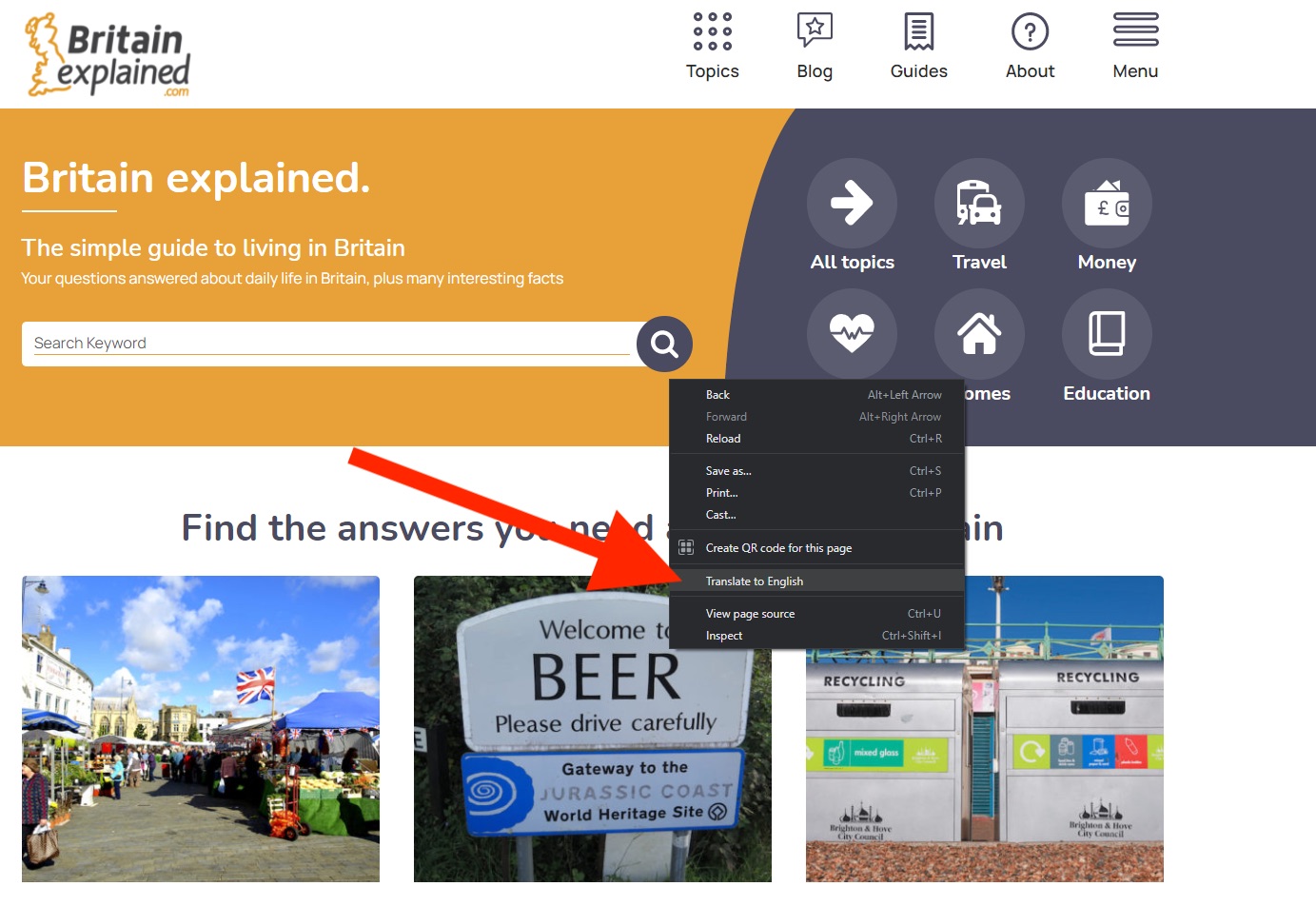Open the About question mark icon
The width and height of the screenshot is (1316, 906).
click(1031, 31)
